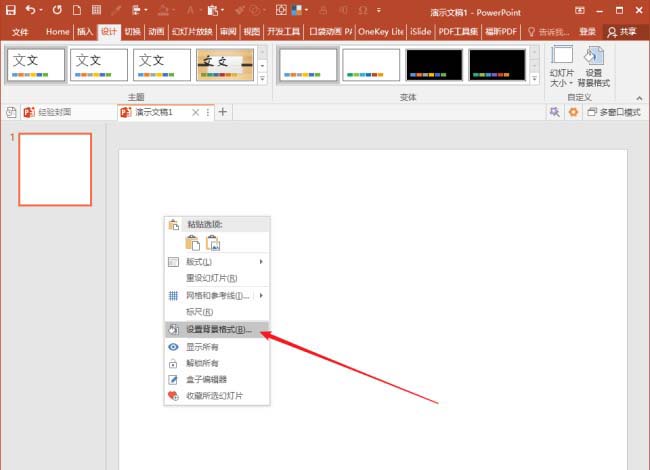The height and width of the screenshot is (470, 650).
Task: Add a new document tab with plus
Action: [x=223, y=112]
